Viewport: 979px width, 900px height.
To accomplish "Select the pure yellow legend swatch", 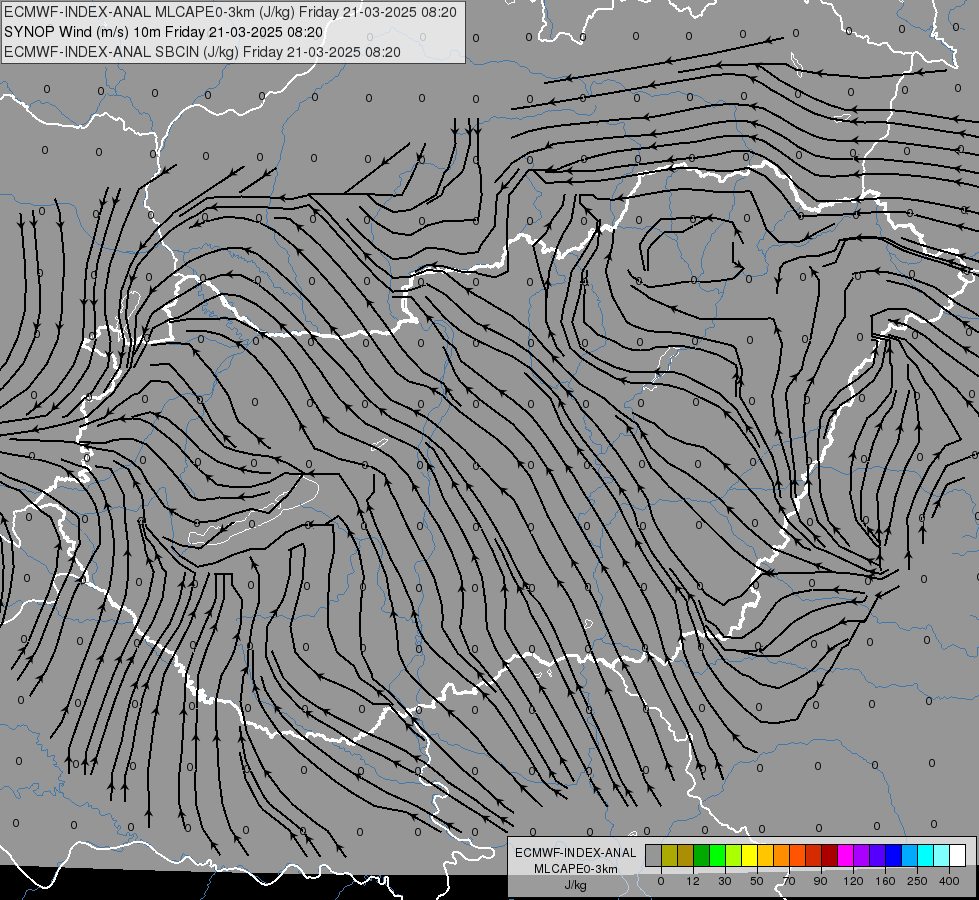I will 750,855.
